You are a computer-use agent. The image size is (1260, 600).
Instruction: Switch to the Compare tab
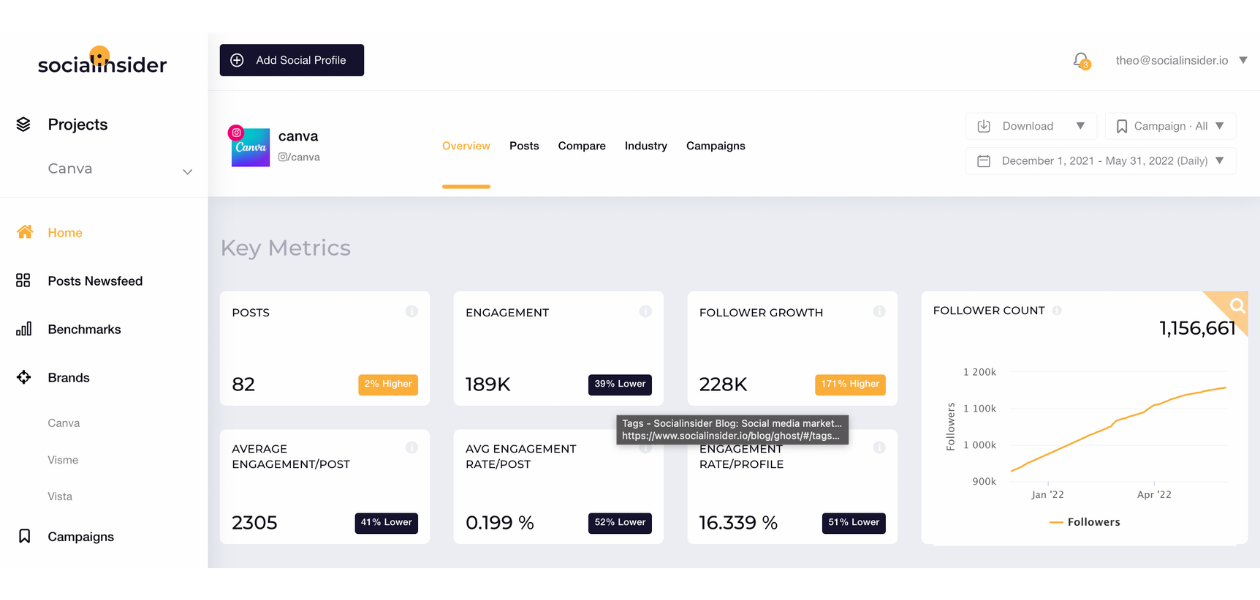(582, 146)
